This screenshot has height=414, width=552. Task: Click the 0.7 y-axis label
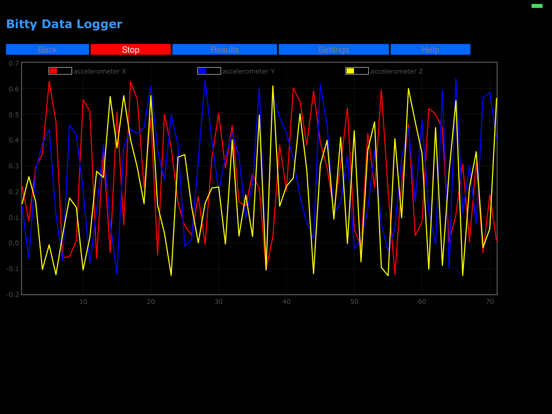pyautogui.click(x=14, y=63)
